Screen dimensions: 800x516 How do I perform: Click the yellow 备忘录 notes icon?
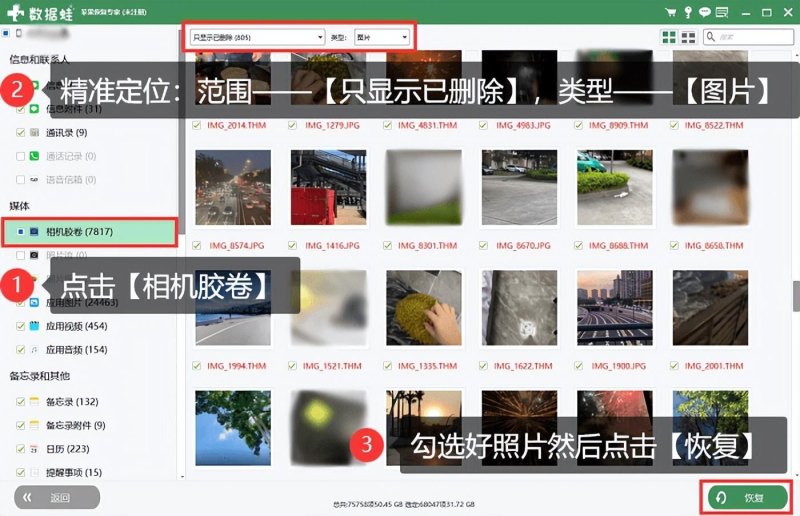34,402
